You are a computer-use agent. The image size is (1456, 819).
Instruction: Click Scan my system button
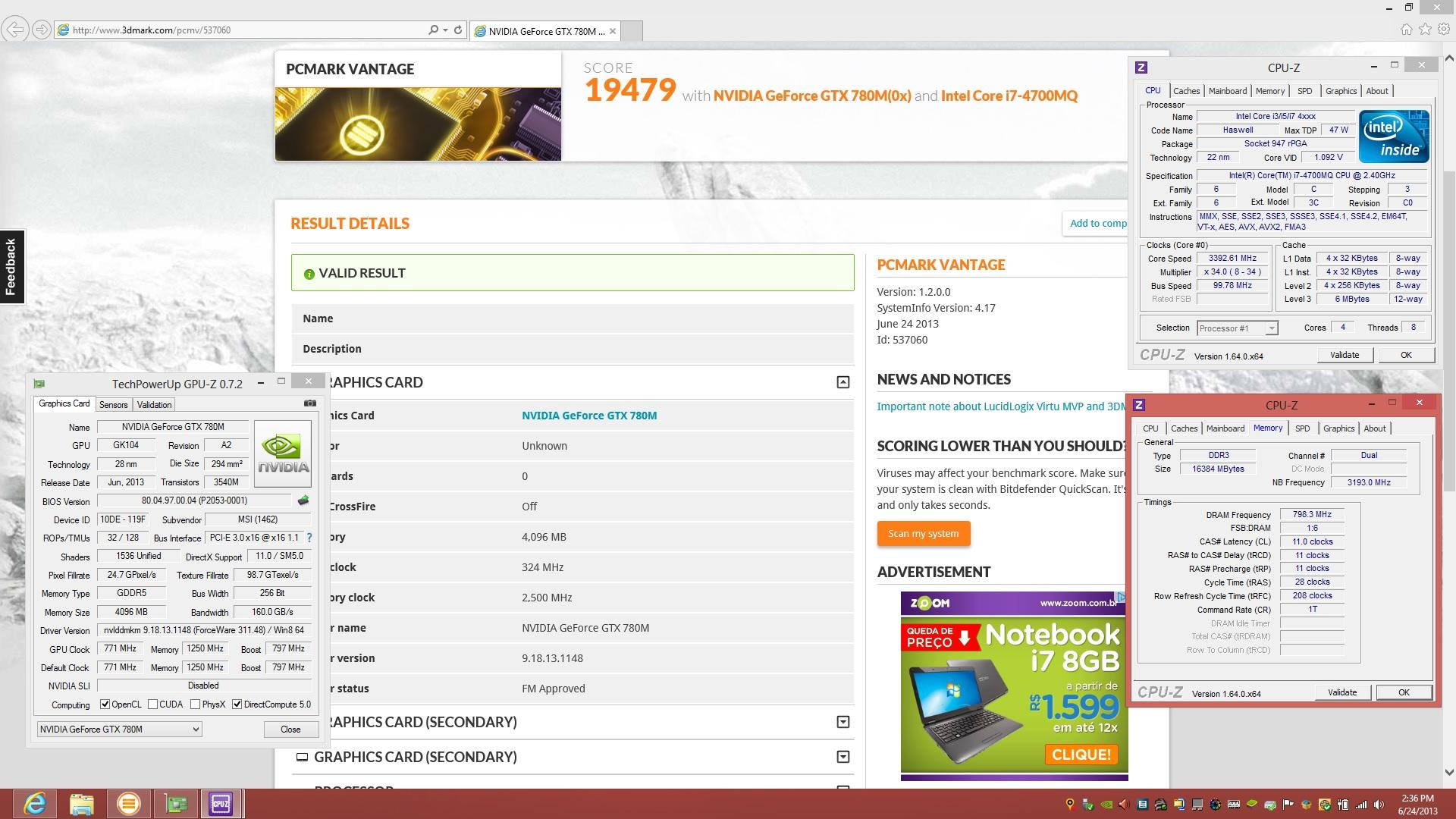point(924,534)
